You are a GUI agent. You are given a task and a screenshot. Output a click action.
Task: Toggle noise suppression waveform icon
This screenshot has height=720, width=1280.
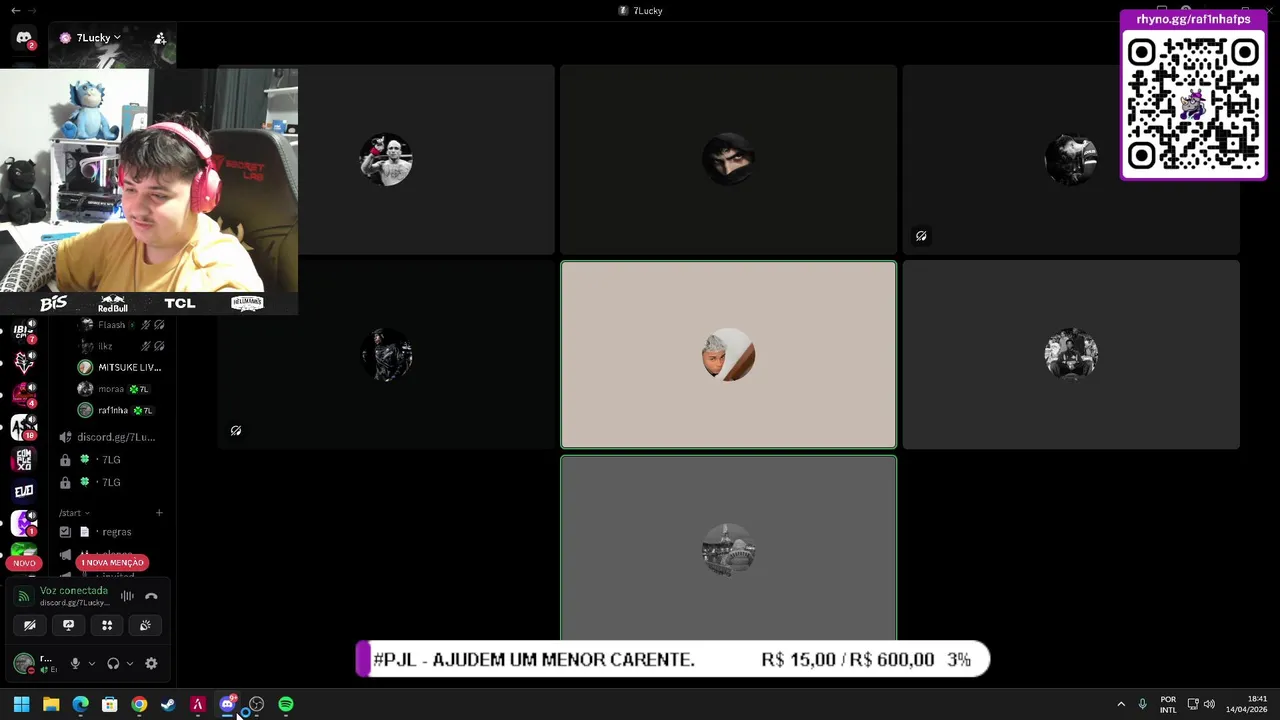pyautogui.click(x=127, y=597)
